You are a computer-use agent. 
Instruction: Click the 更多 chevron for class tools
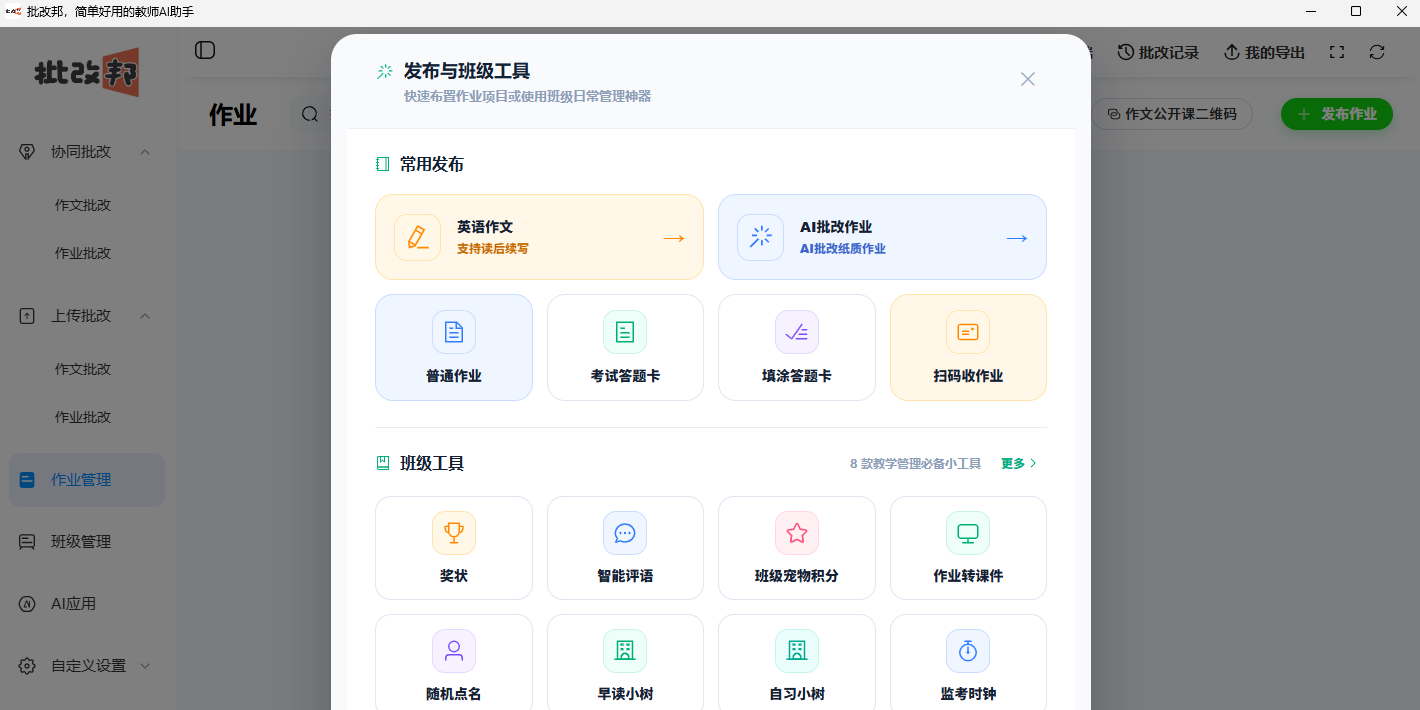[1034, 463]
